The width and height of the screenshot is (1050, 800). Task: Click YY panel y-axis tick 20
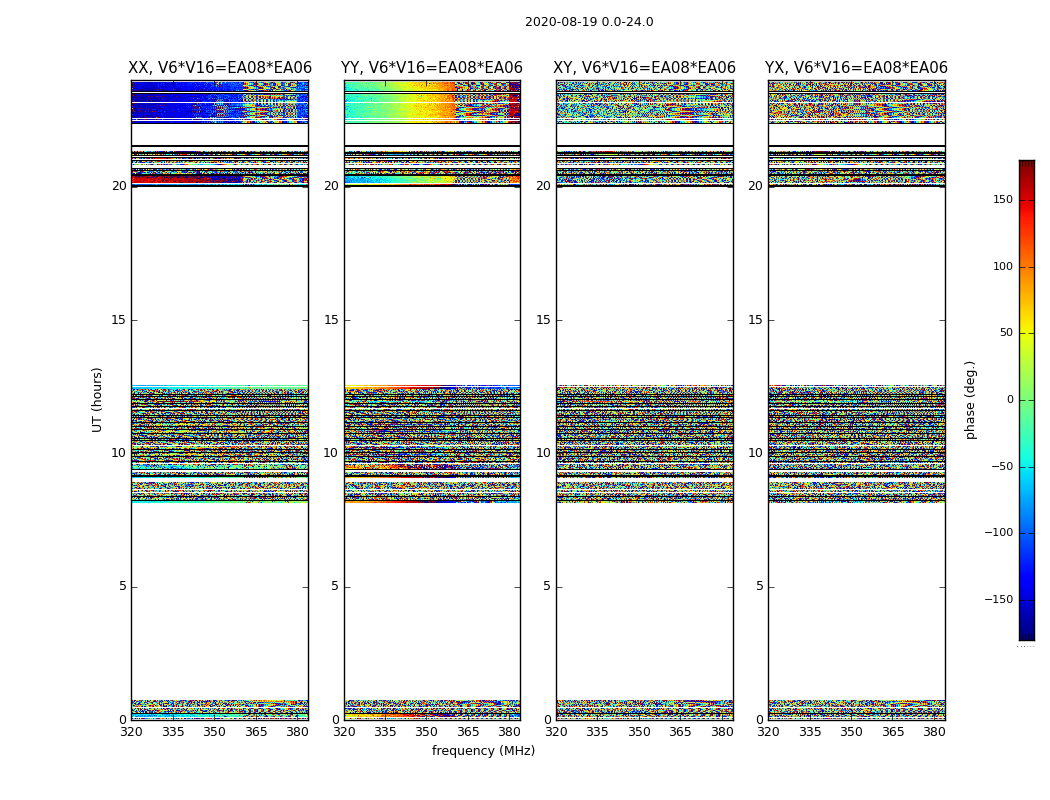point(331,186)
